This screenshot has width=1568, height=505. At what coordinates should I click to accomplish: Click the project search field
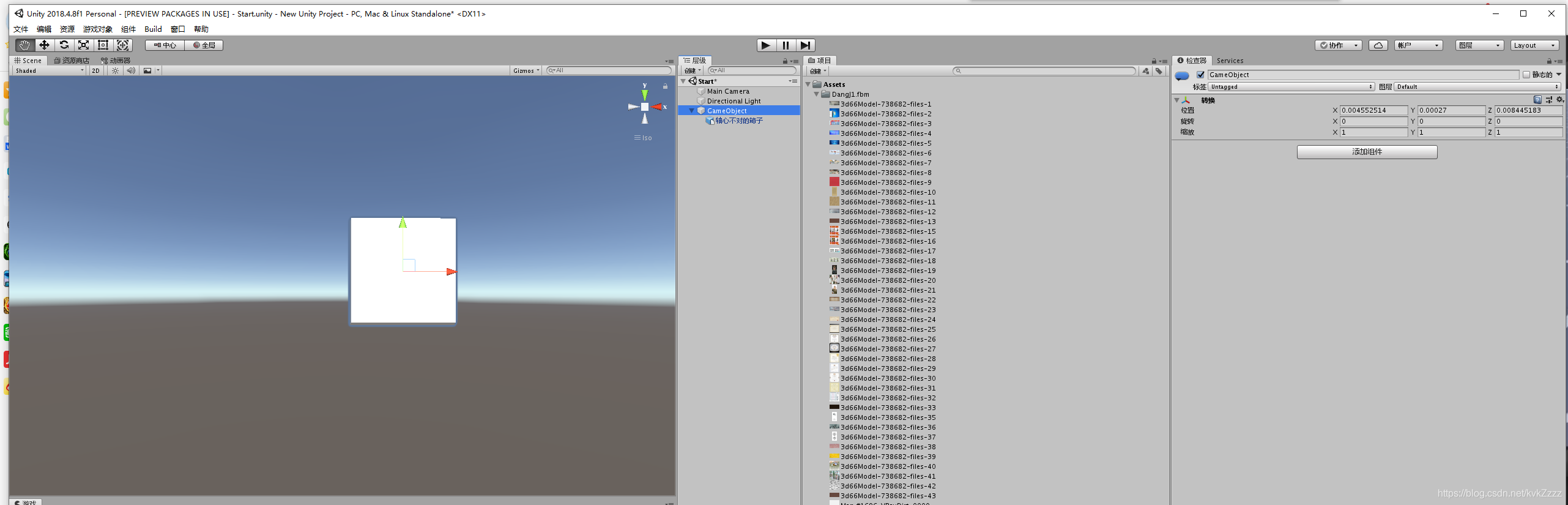(x=1044, y=71)
